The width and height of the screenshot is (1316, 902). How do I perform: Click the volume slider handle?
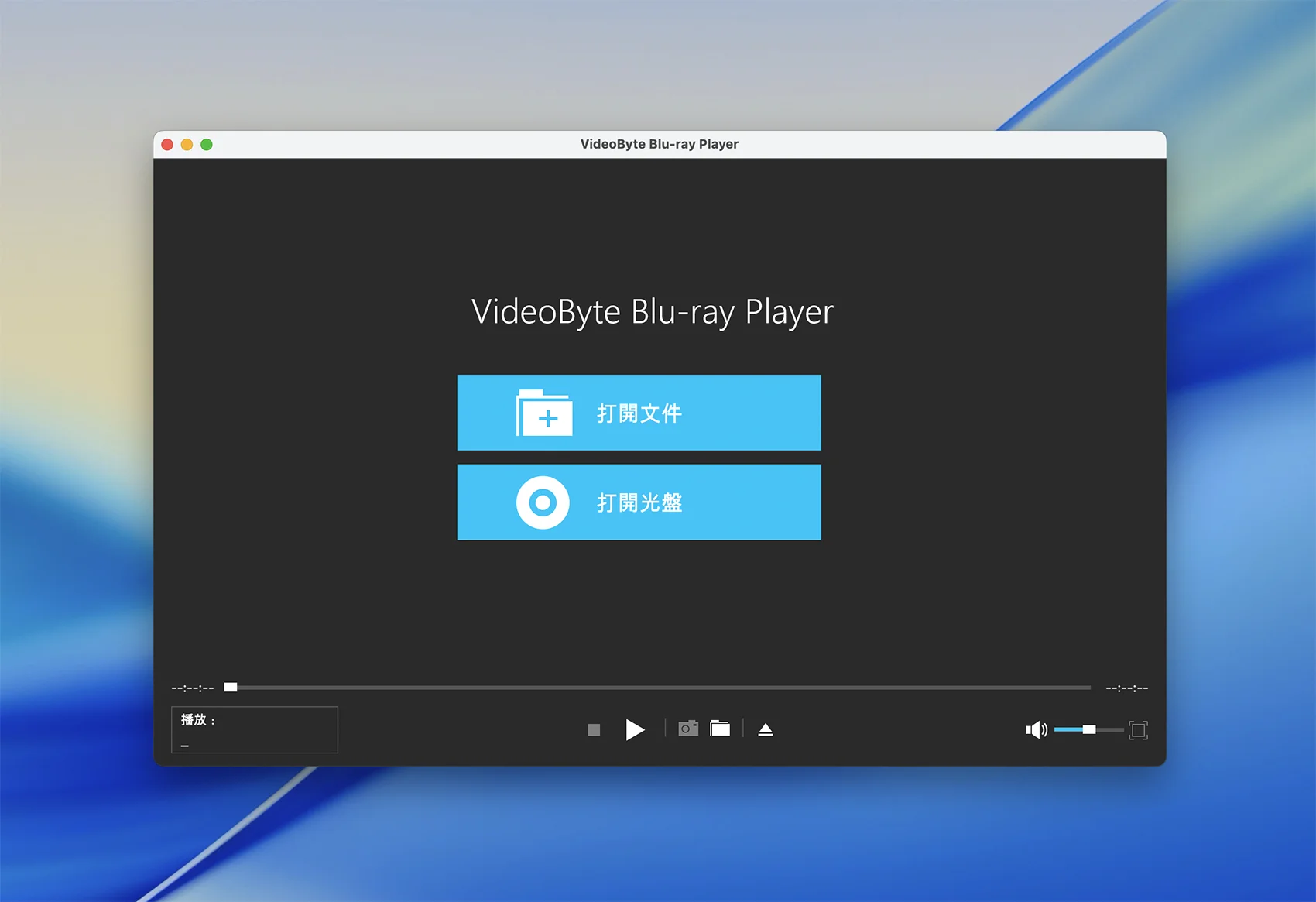[x=1089, y=729]
